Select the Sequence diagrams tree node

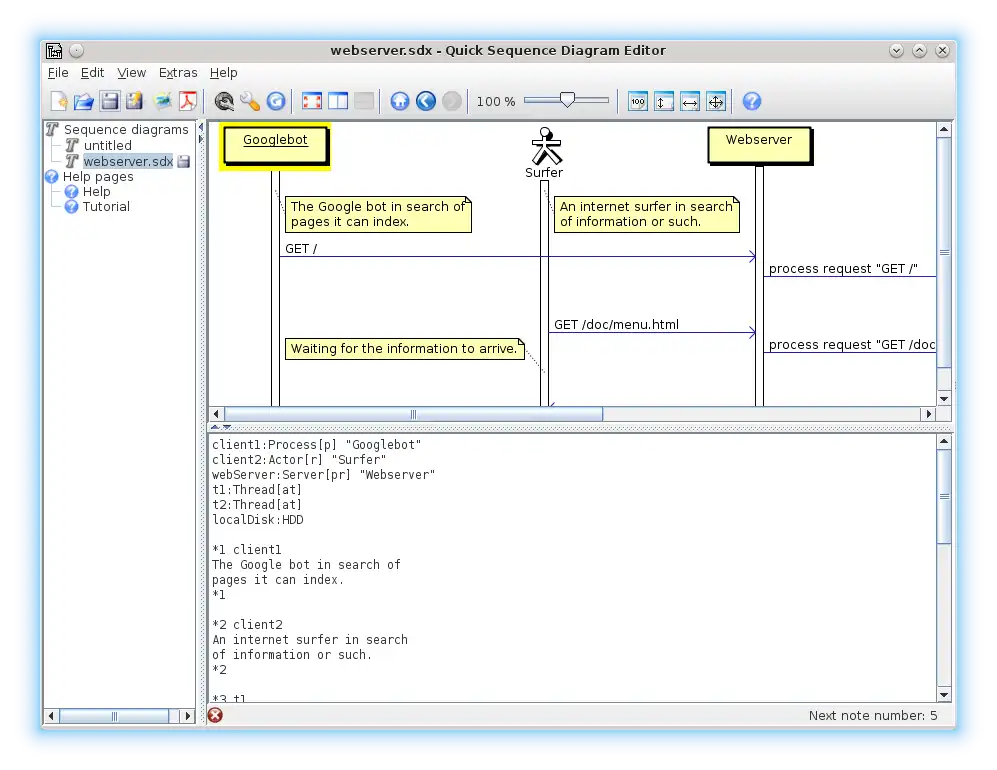[x=126, y=130]
